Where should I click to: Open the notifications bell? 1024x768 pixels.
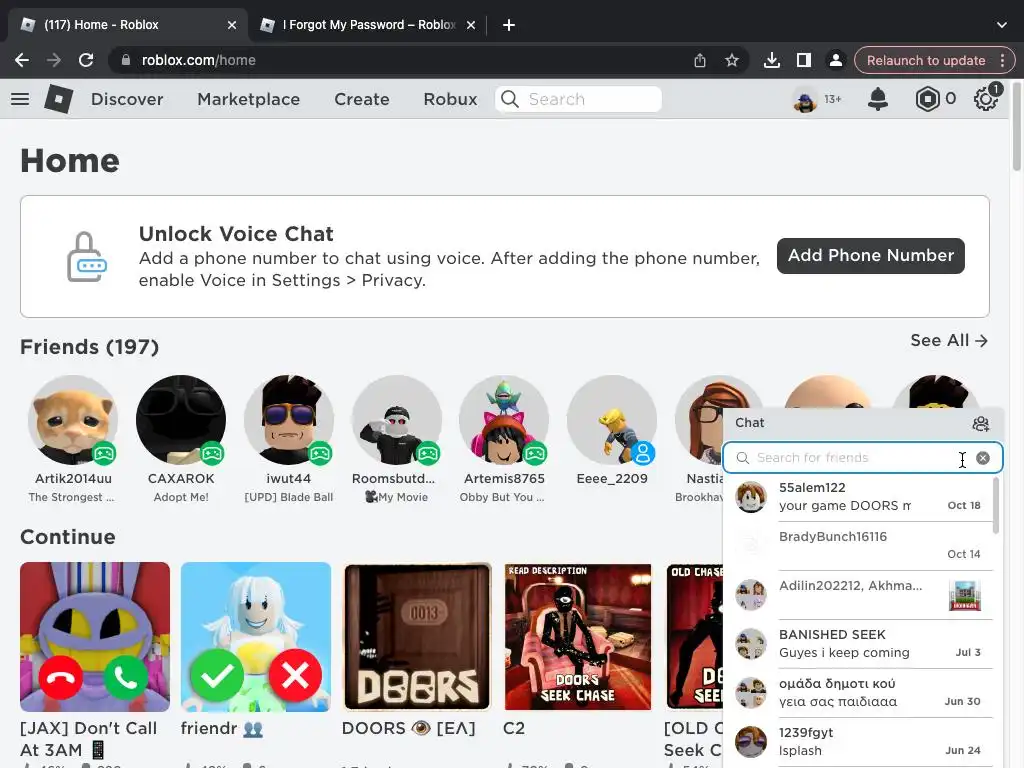[878, 99]
